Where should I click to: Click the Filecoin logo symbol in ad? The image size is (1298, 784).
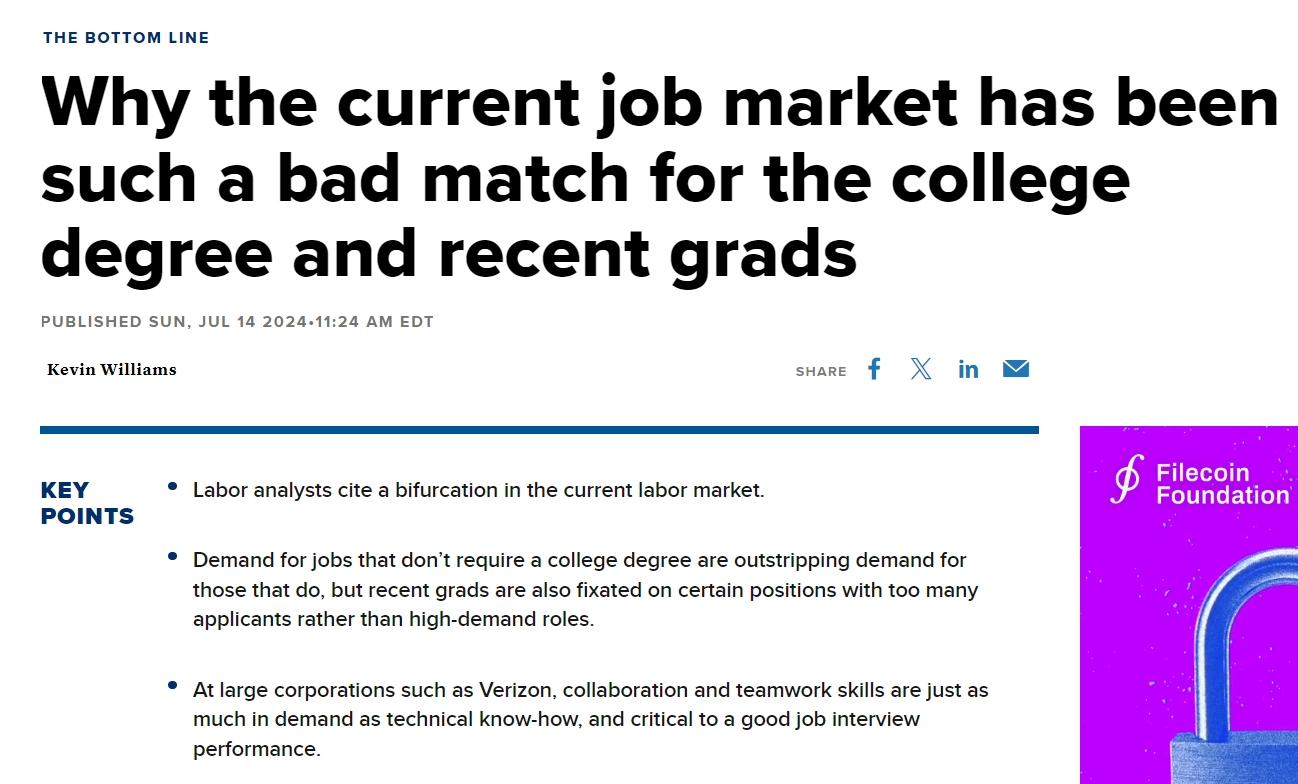1128,479
